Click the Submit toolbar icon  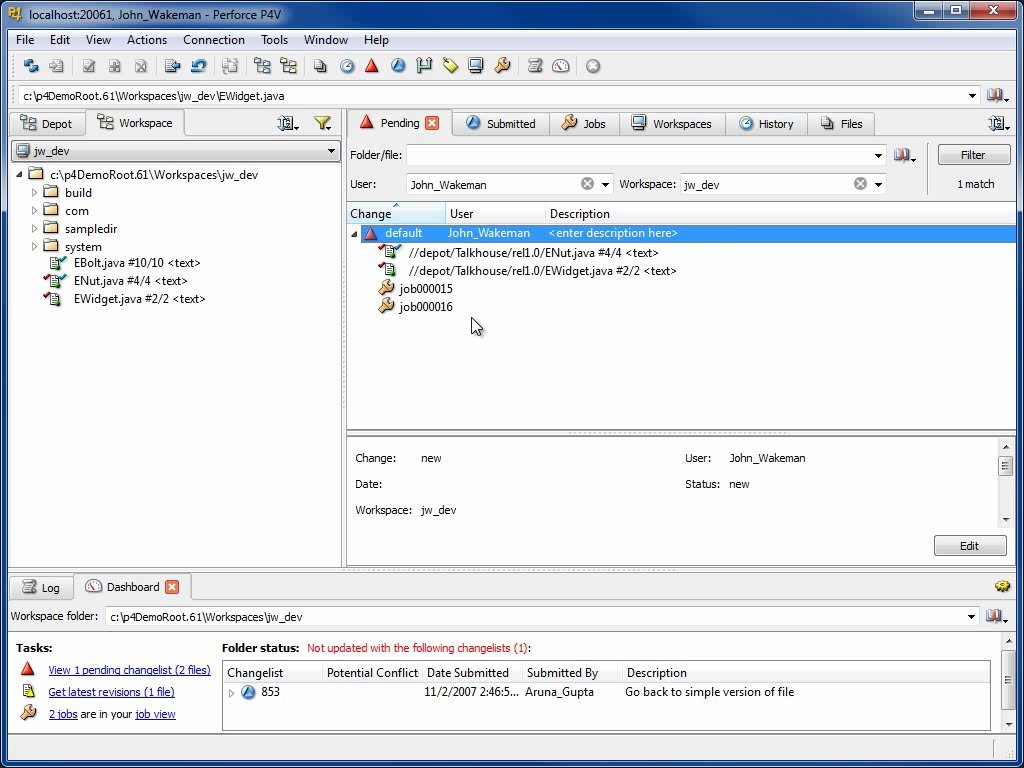pos(172,66)
